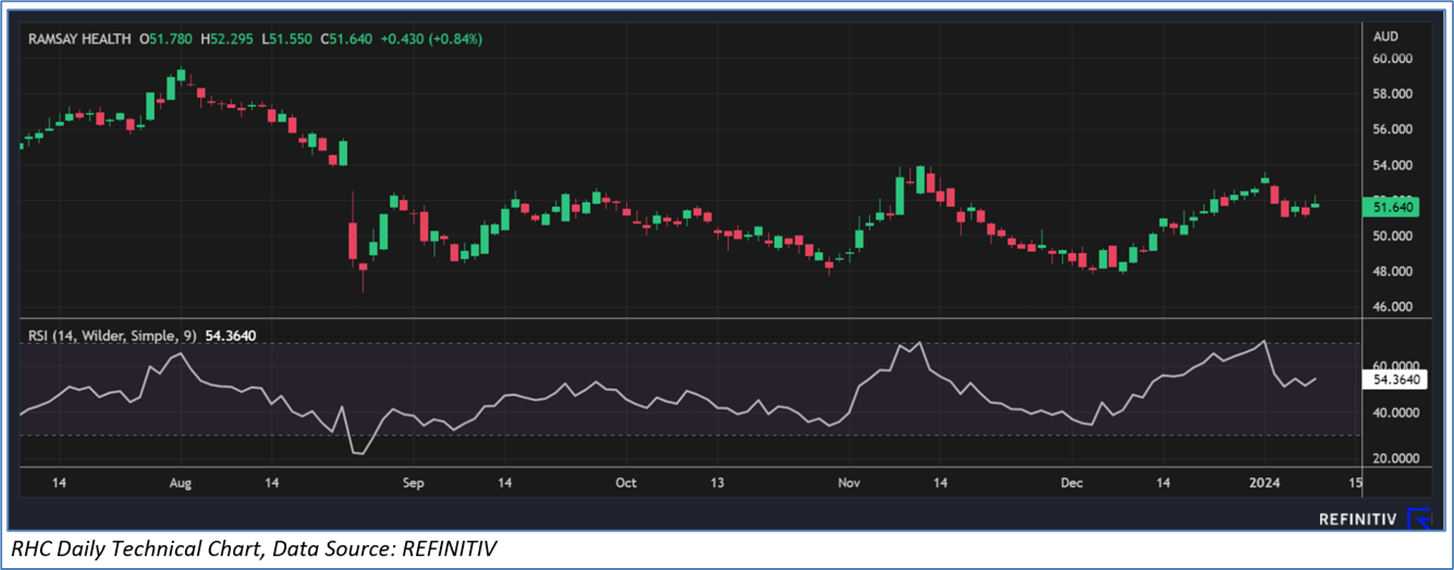Screen dimensions: 1454x570
Task: Open the RSI (14, Wilder, Simple, 9) indicator title
Action: coord(112,336)
